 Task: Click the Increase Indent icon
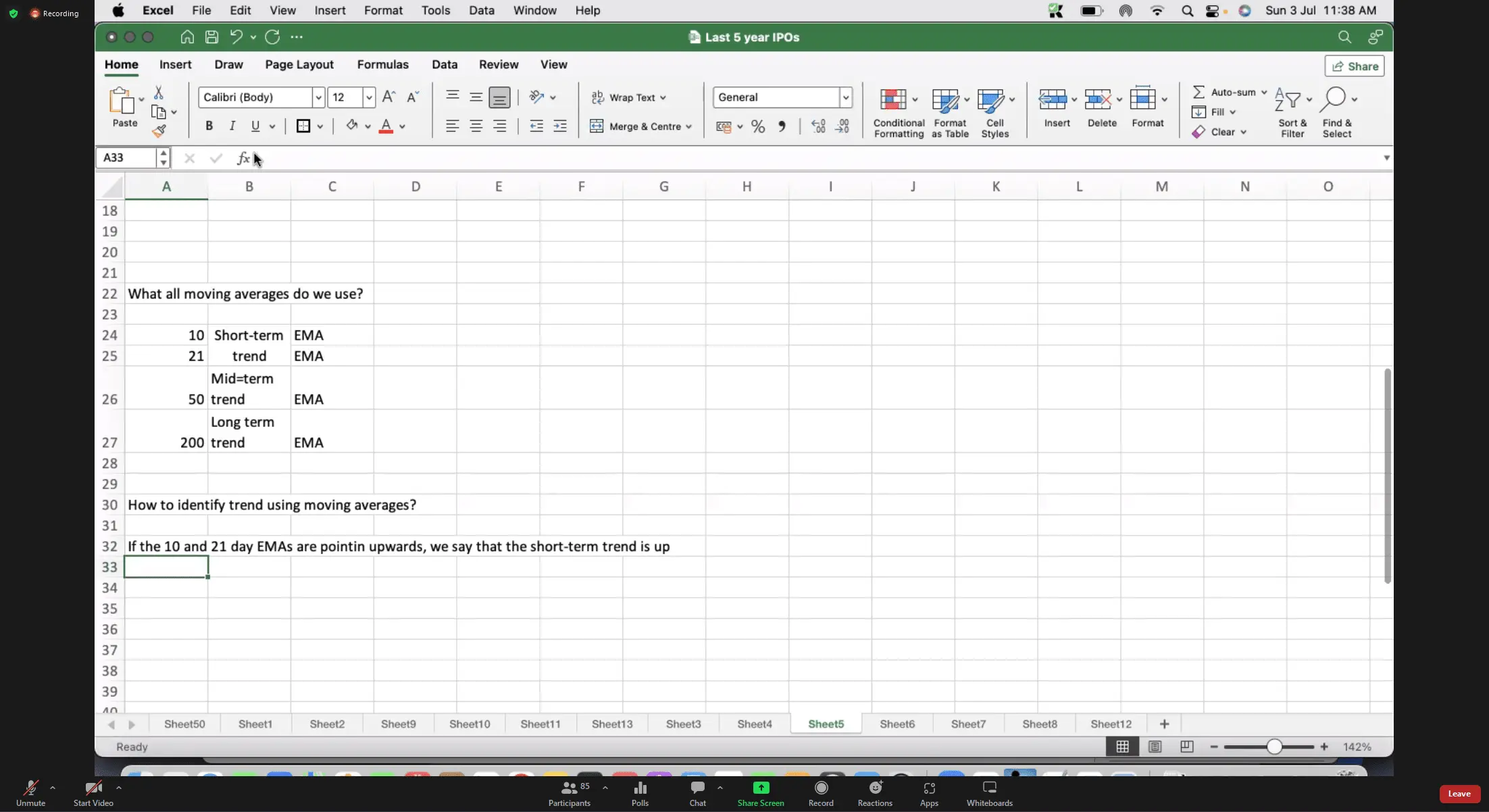pyautogui.click(x=560, y=126)
